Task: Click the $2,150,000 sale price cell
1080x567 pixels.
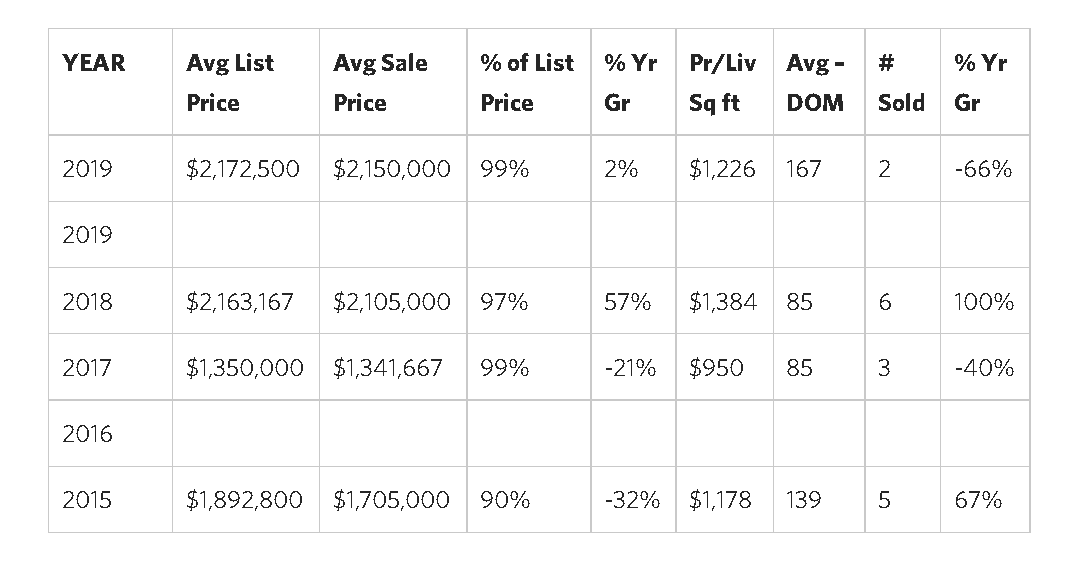Action: pyautogui.click(x=391, y=169)
